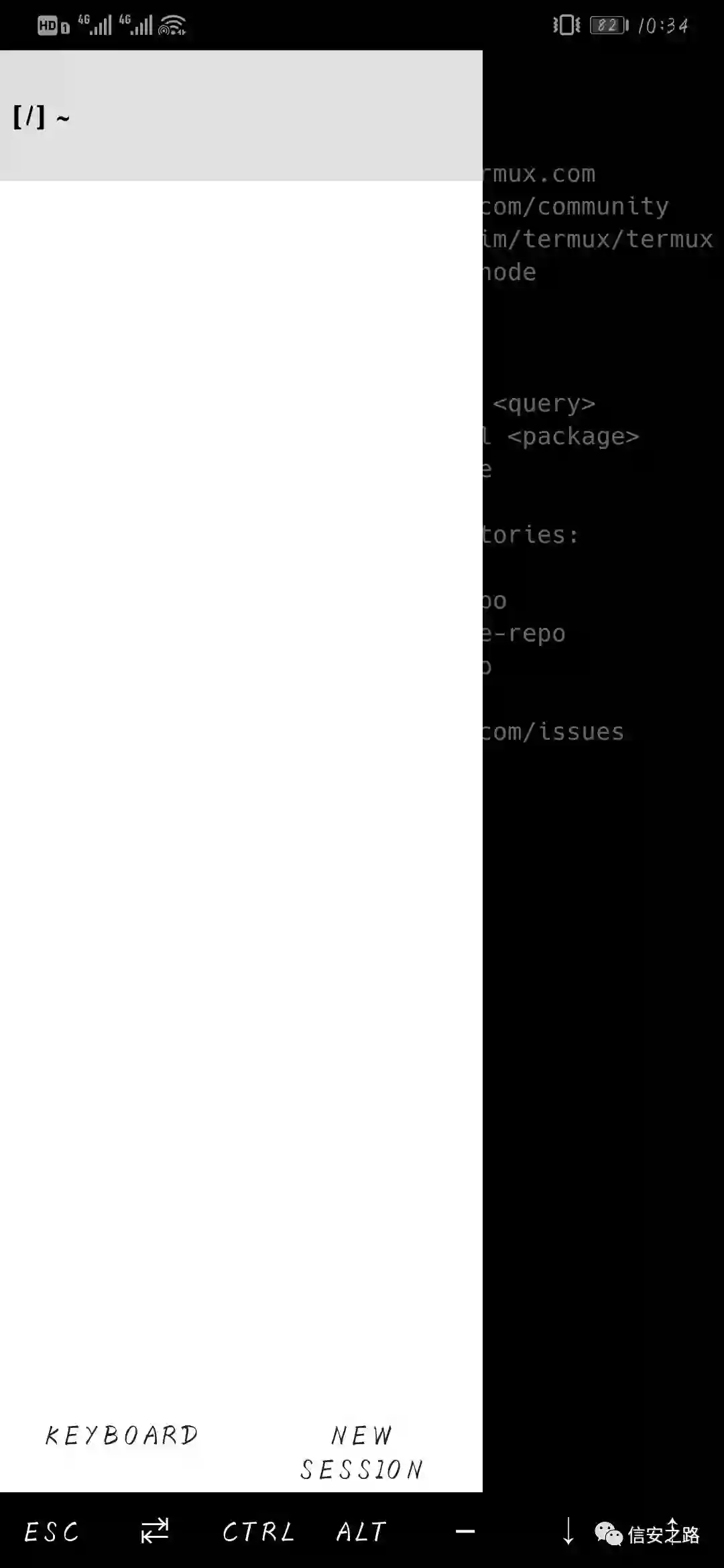Tap the ESC extra key
724x1568 pixels.
[x=52, y=1532]
